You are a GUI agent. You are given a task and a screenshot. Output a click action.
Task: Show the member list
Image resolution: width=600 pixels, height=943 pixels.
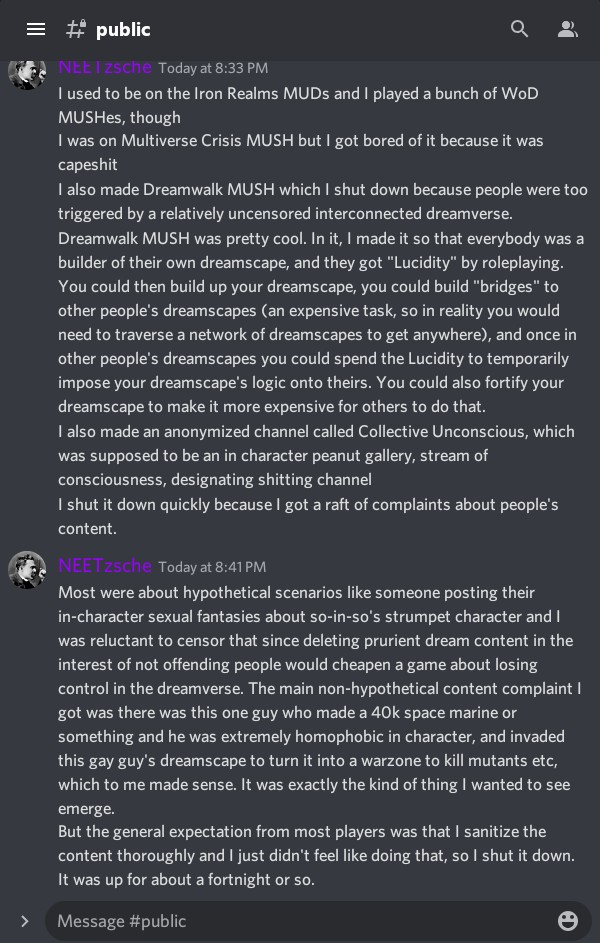(568, 29)
